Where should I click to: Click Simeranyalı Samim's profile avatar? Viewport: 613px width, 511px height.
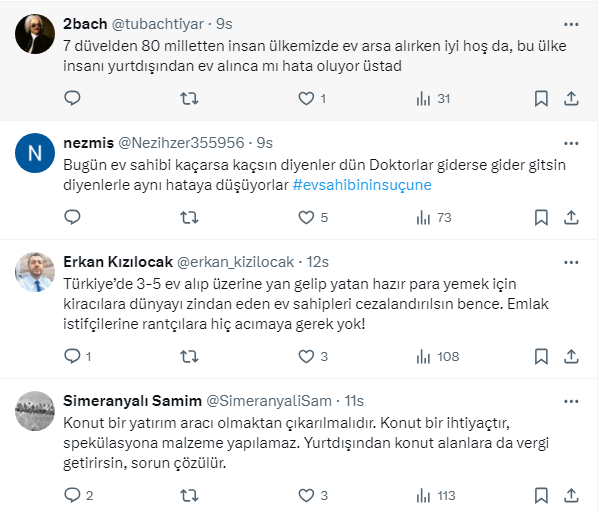click(x=35, y=408)
